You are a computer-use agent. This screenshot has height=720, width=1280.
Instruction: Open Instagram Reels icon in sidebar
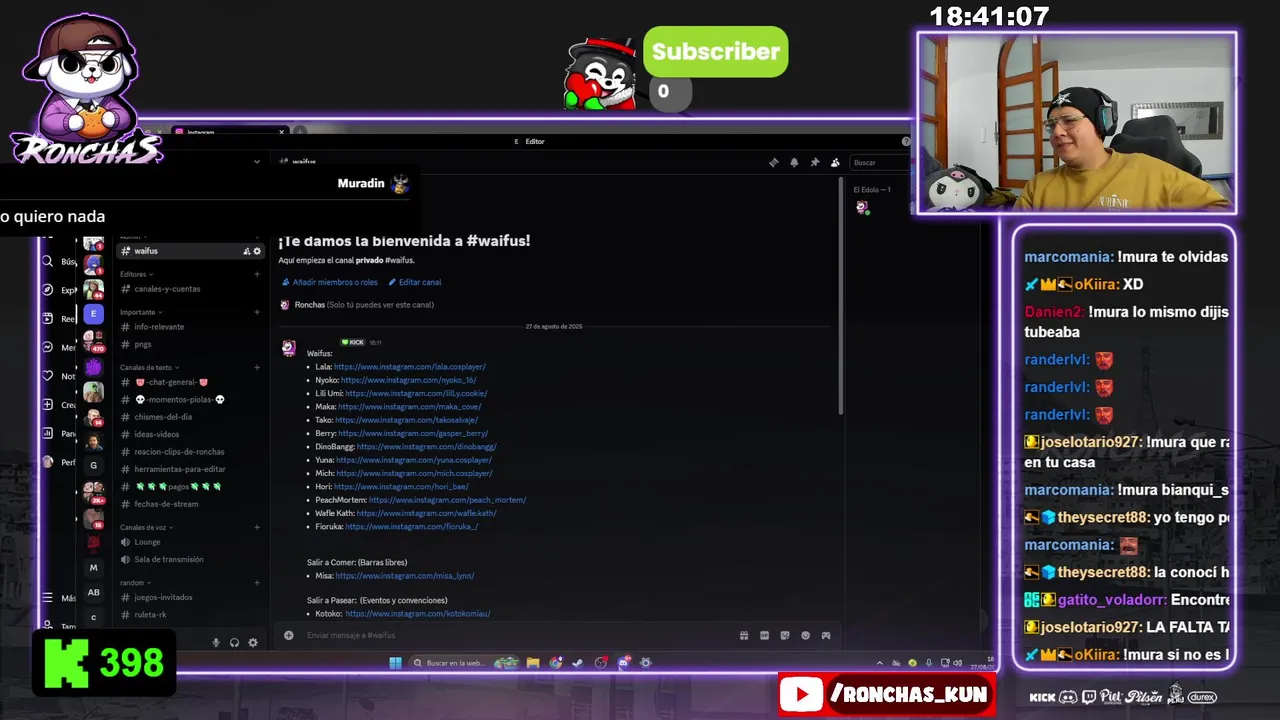(x=47, y=319)
